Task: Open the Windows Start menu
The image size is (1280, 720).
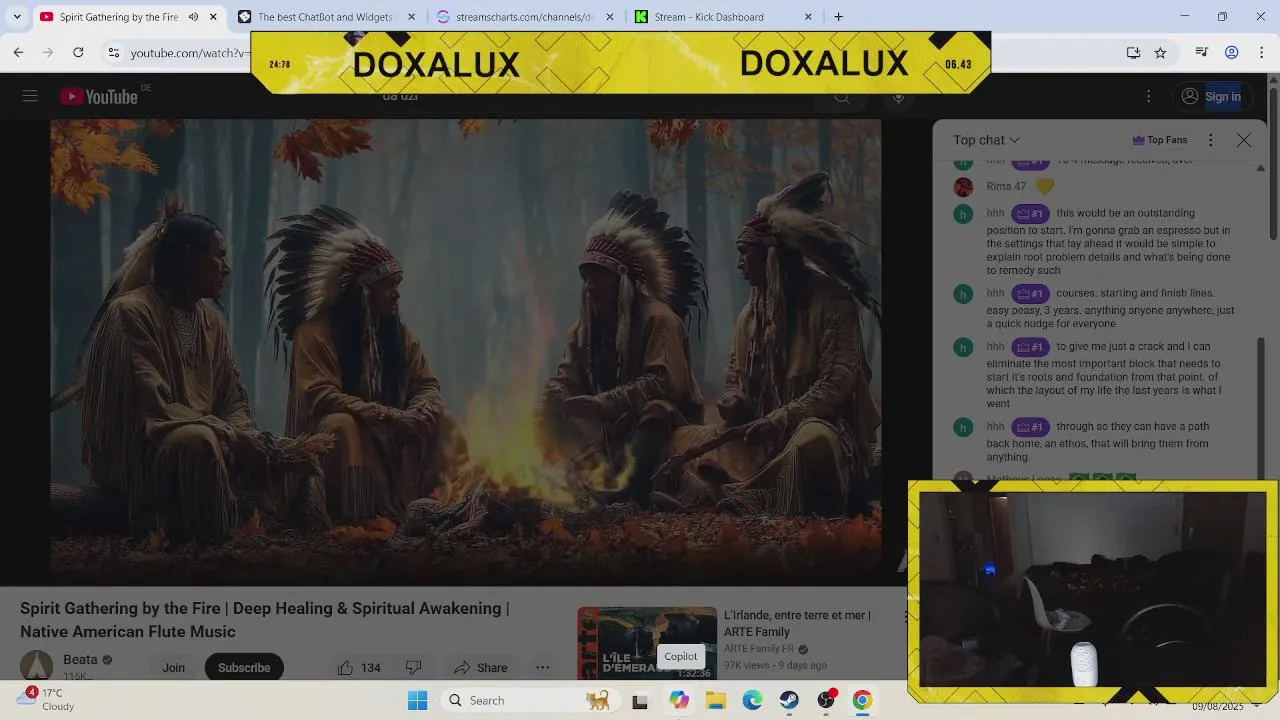Action: pos(417,700)
